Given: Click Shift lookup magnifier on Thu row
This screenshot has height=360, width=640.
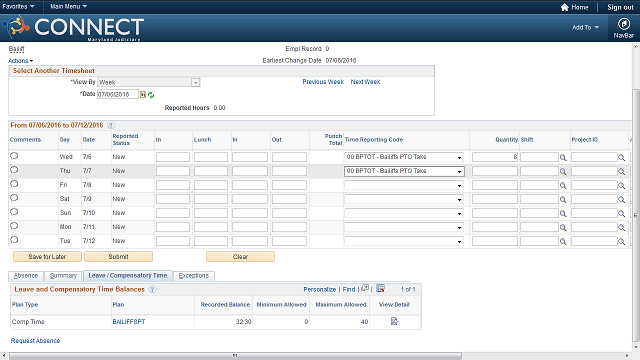Looking at the screenshot, I should 563,171.
